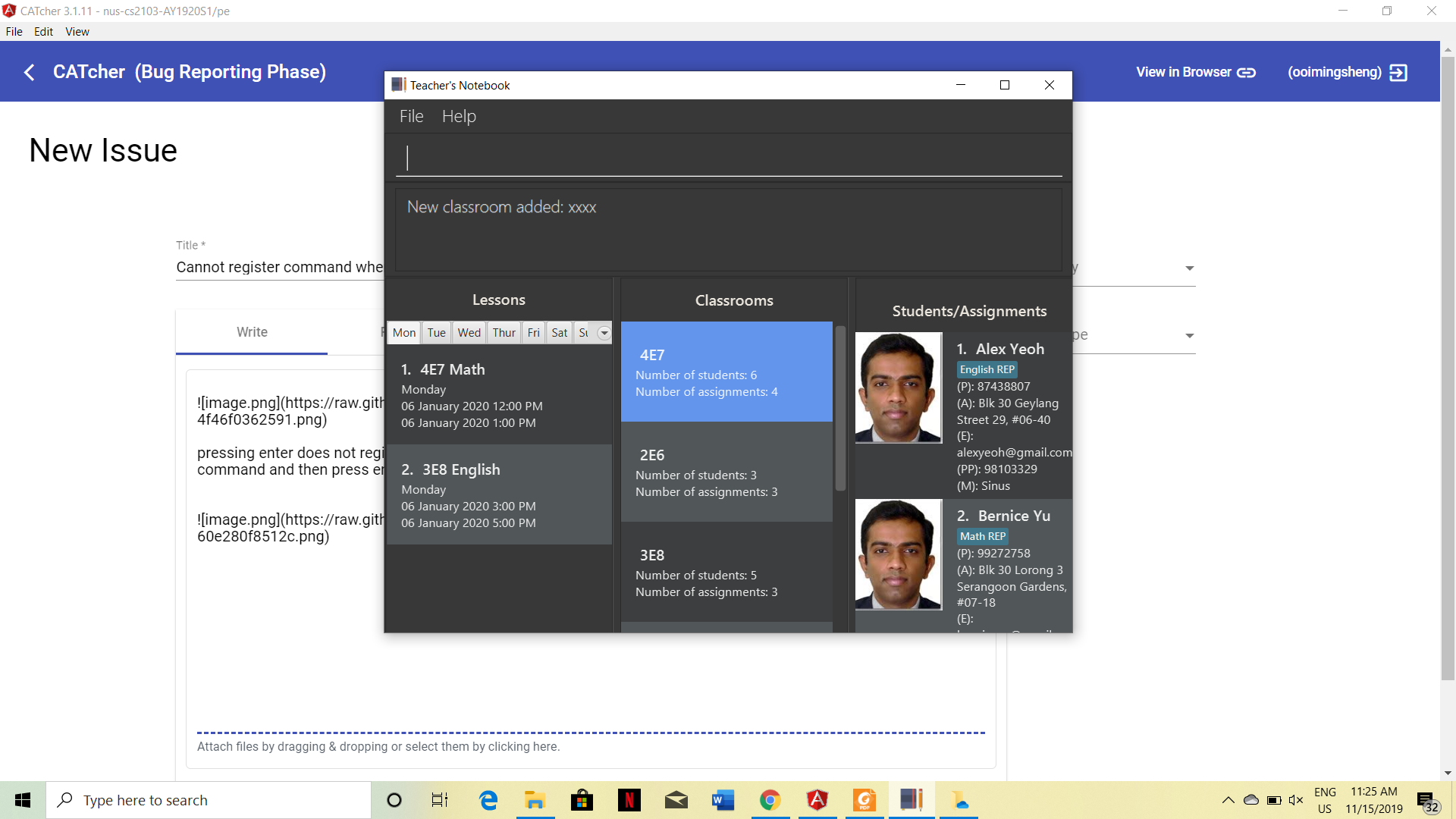The width and height of the screenshot is (1456, 819).
Task: Click the Microsoft Store taskbar icon
Action: click(x=582, y=800)
